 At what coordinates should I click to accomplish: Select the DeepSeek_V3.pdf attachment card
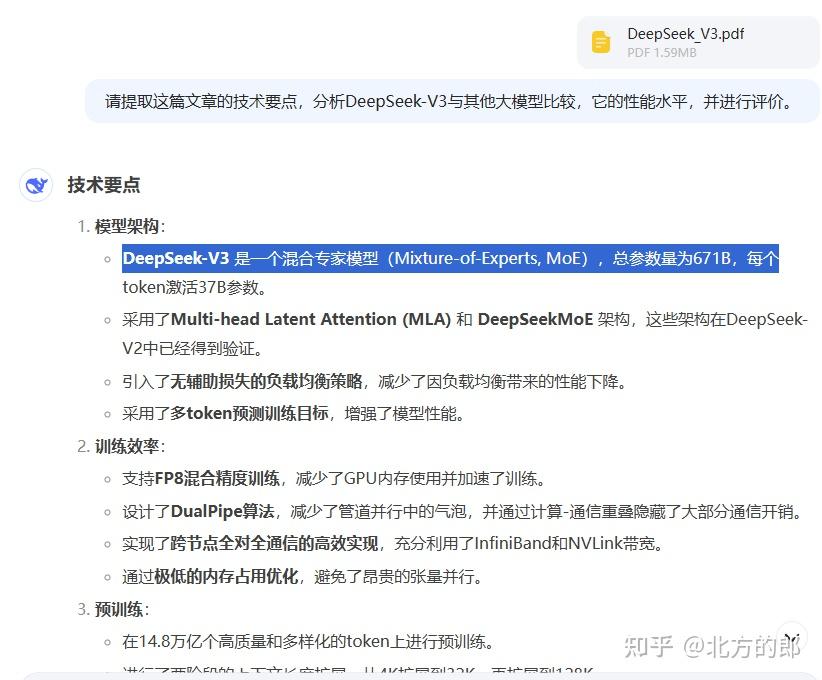tap(697, 42)
